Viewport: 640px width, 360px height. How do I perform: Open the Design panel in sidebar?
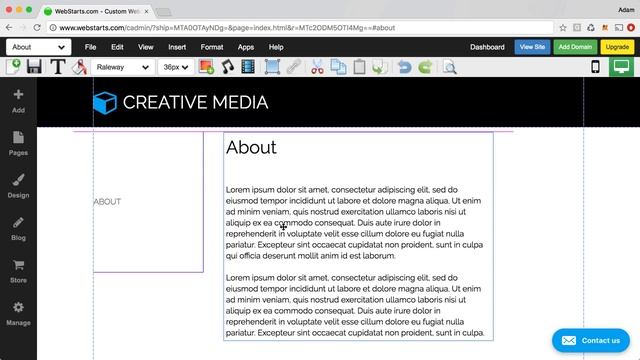coord(18,186)
